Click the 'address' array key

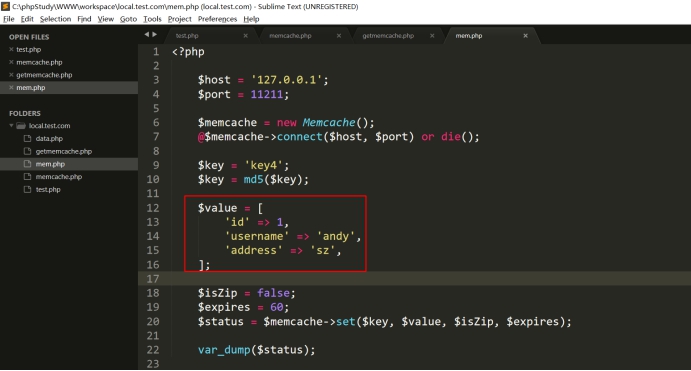[253, 250]
